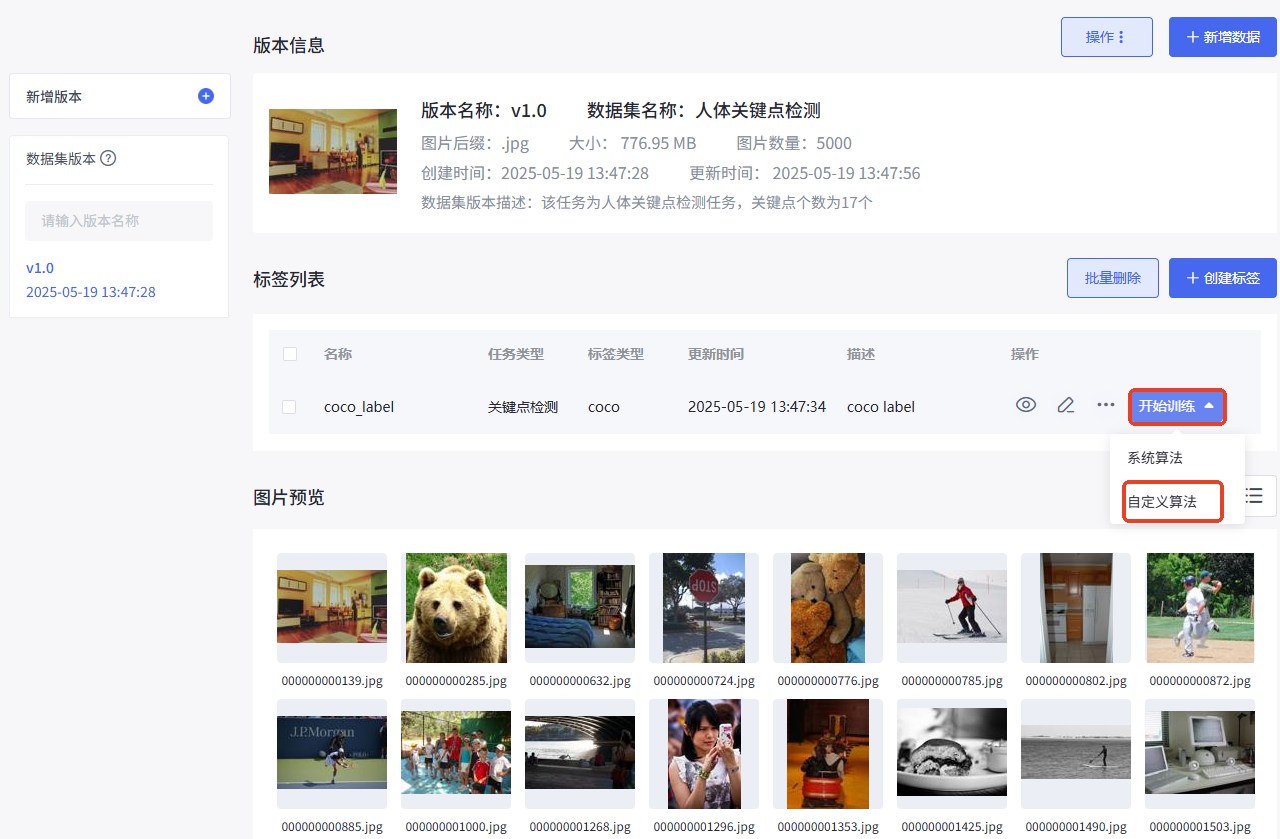Choose 系统算法 from the training menu
The height and width of the screenshot is (839, 1280).
(x=1155, y=457)
